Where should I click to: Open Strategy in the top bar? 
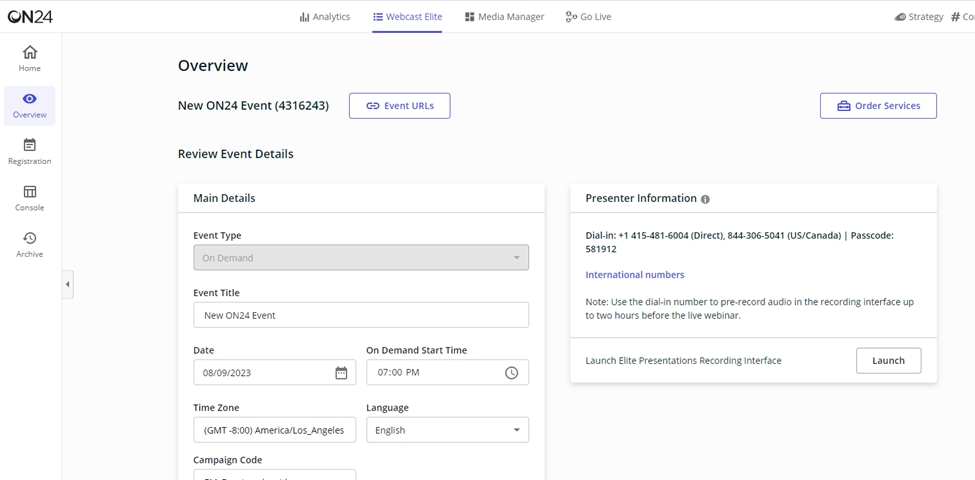pyautogui.click(x=918, y=17)
